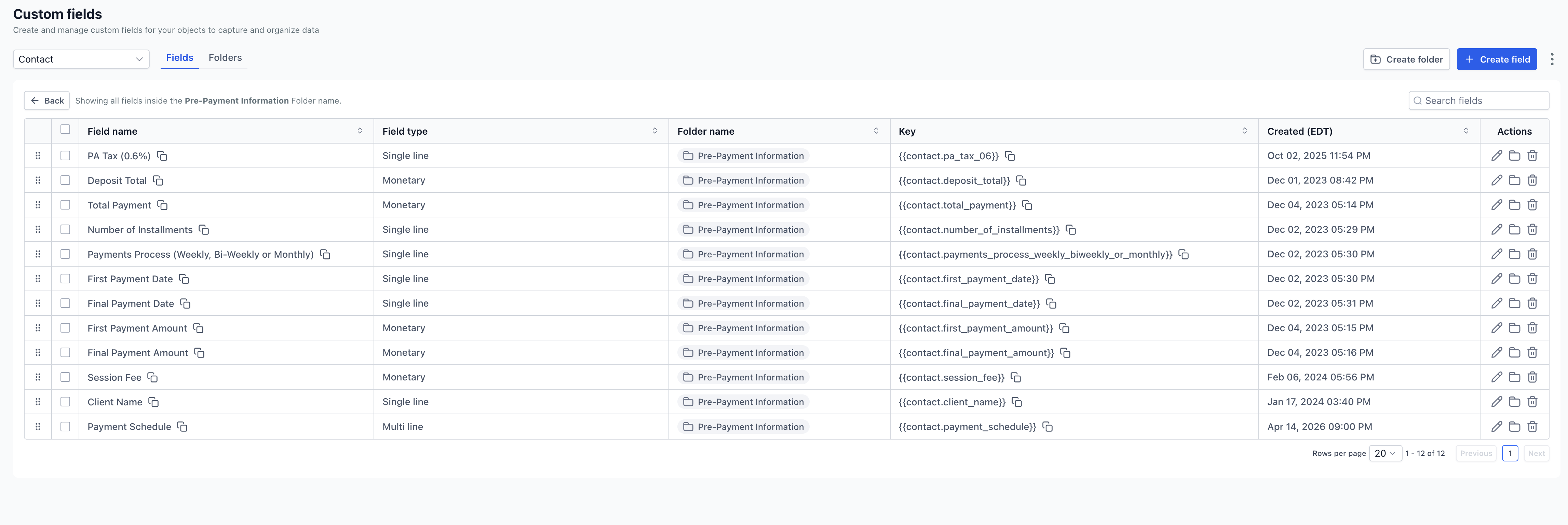Copy the contact.pa_tax_06 key
This screenshot has height=525, width=1568.
[x=1010, y=156]
